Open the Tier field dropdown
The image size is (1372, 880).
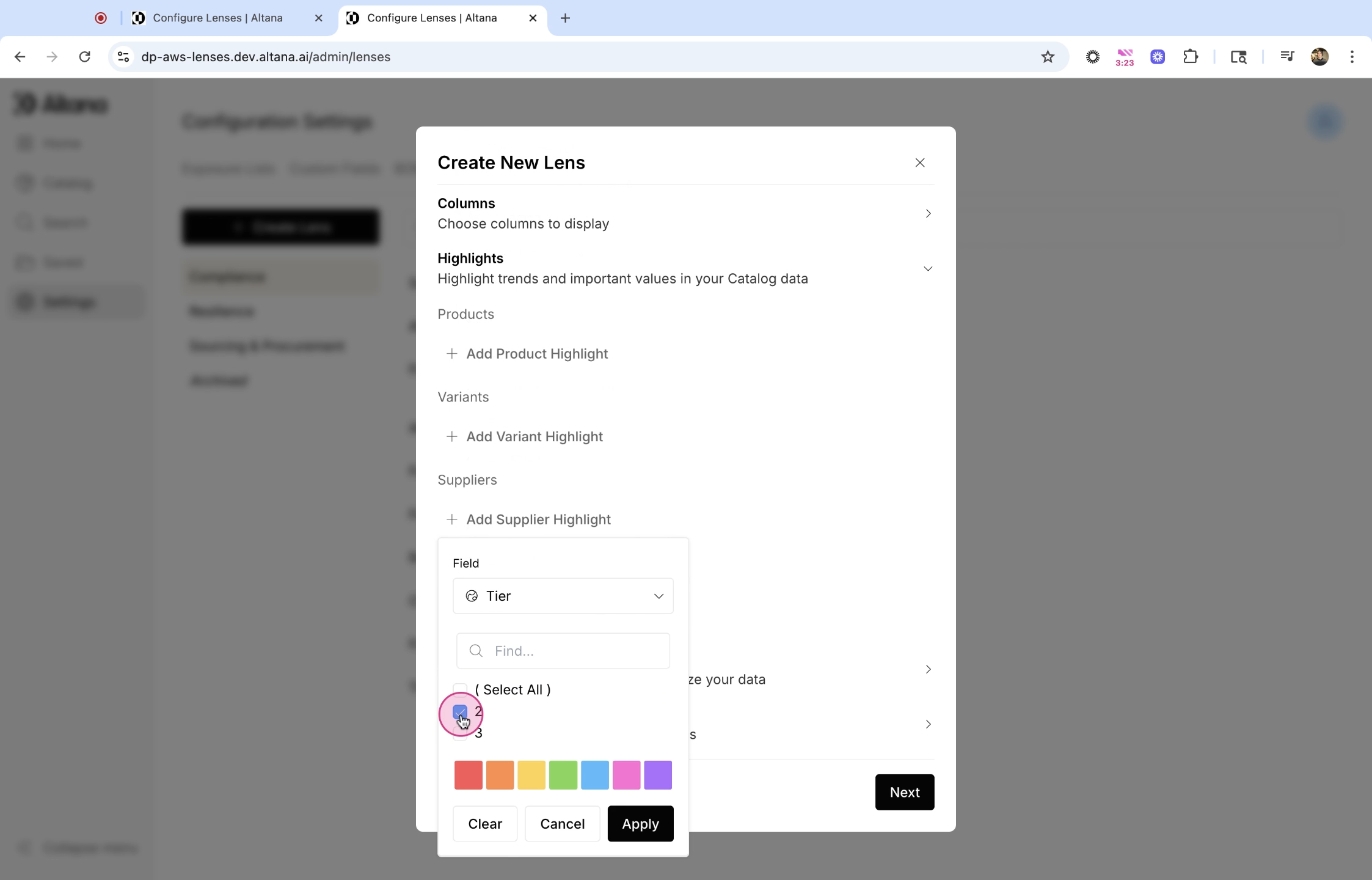[563, 596]
